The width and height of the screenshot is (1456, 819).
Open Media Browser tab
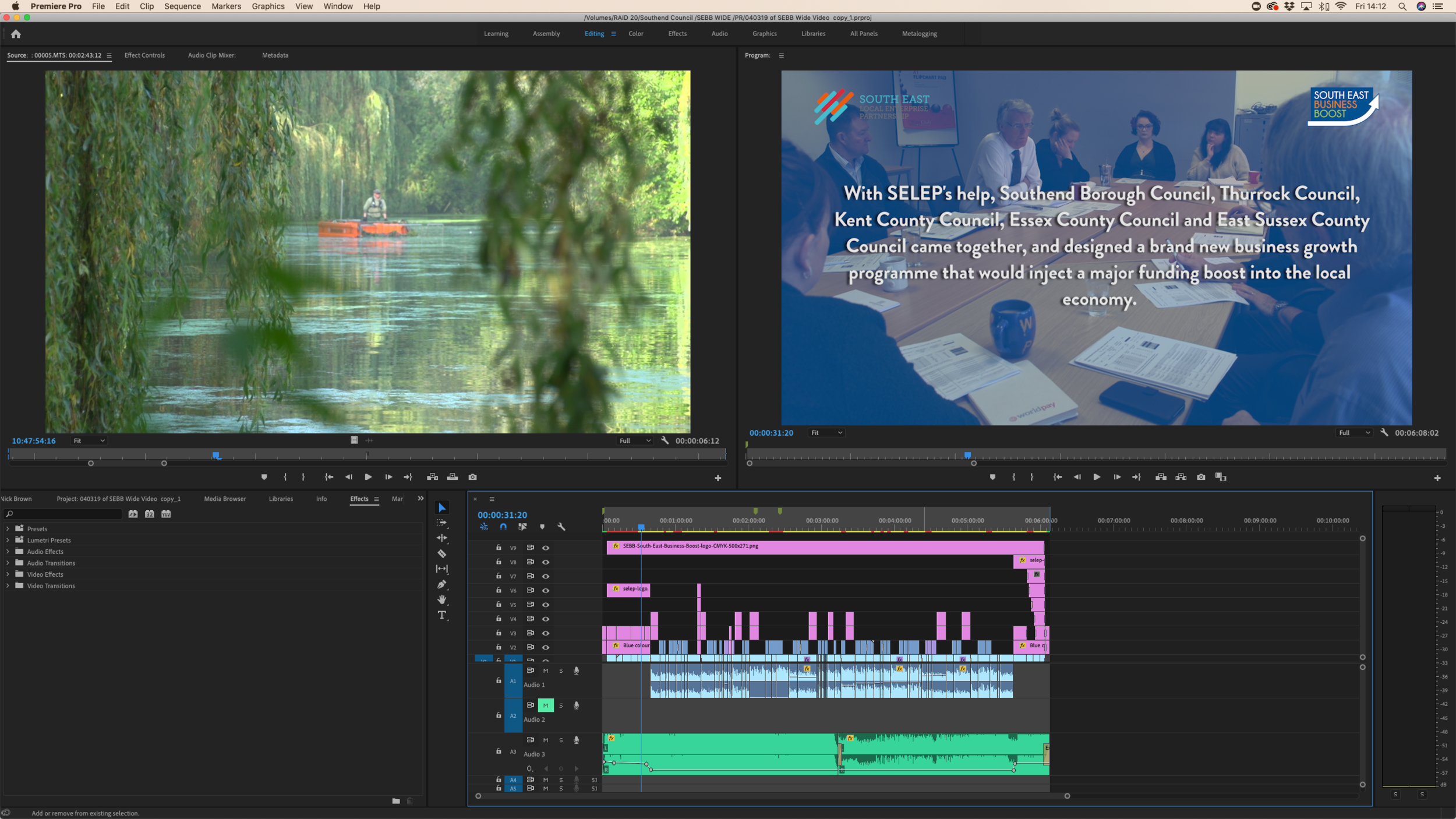[225, 499]
